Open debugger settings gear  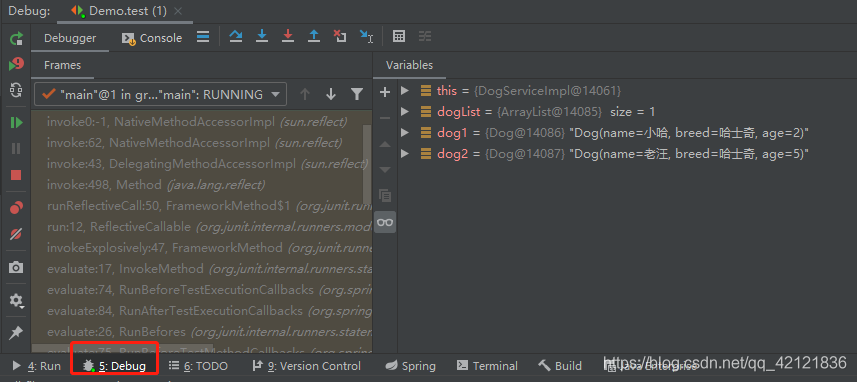pyautogui.click(x=16, y=300)
